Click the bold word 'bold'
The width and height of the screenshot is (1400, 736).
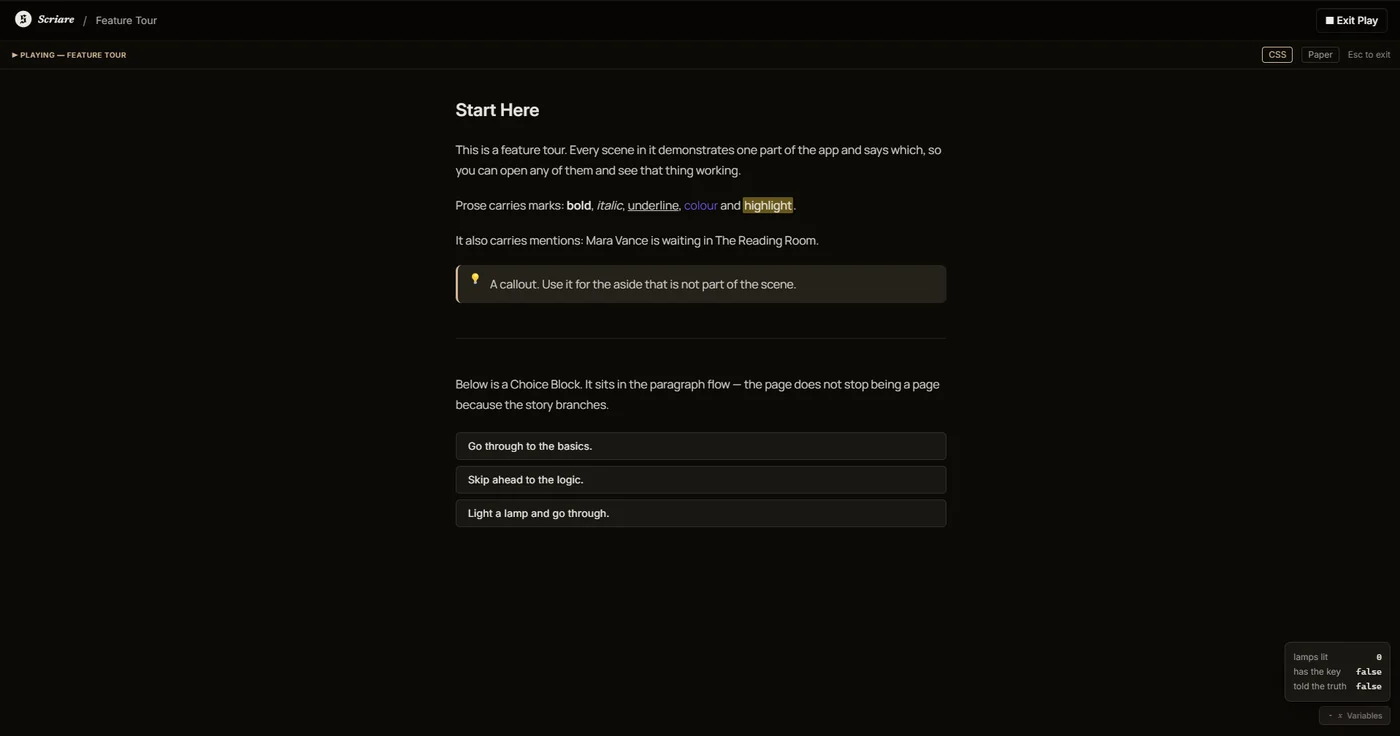pyautogui.click(x=579, y=205)
